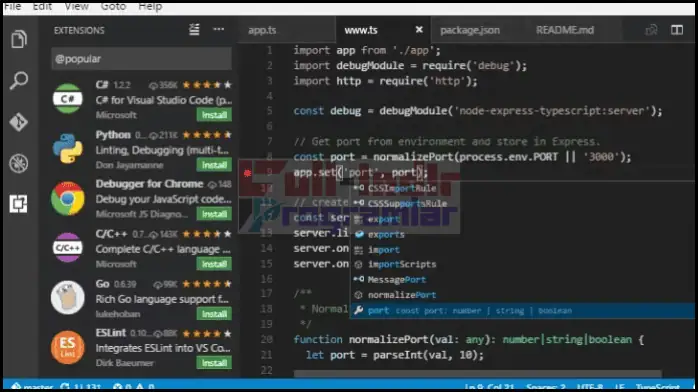698x392 pixels.
Task: Open the Source Control git view
Action: click(x=19, y=122)
